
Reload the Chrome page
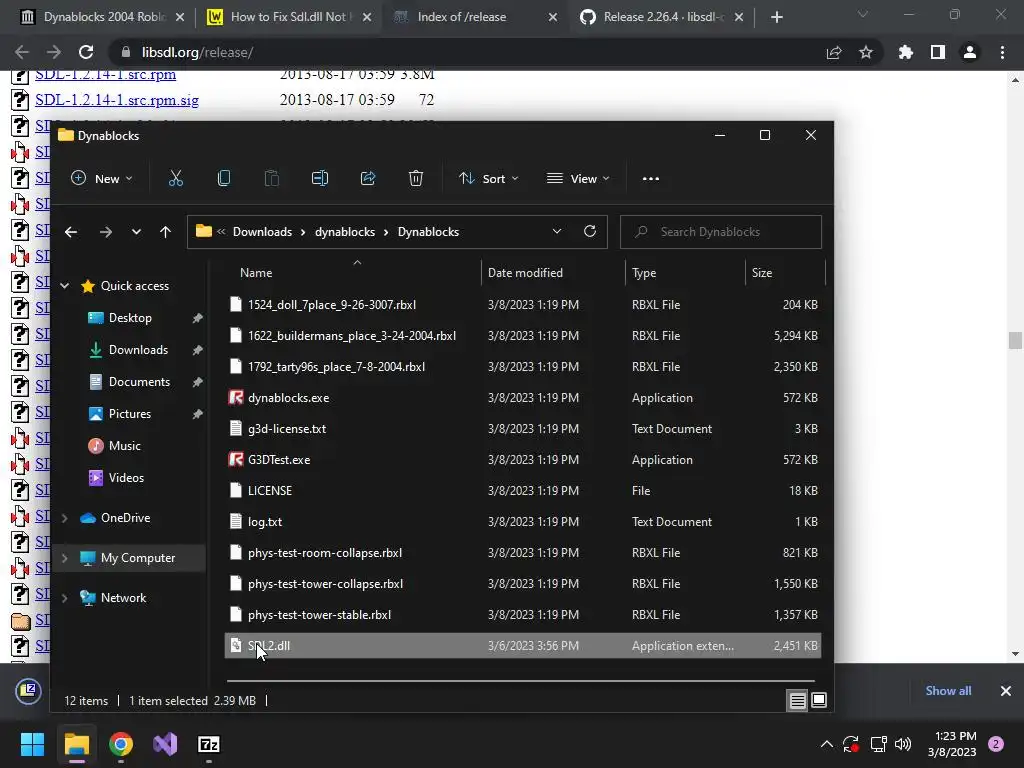(x=86, y=52)
